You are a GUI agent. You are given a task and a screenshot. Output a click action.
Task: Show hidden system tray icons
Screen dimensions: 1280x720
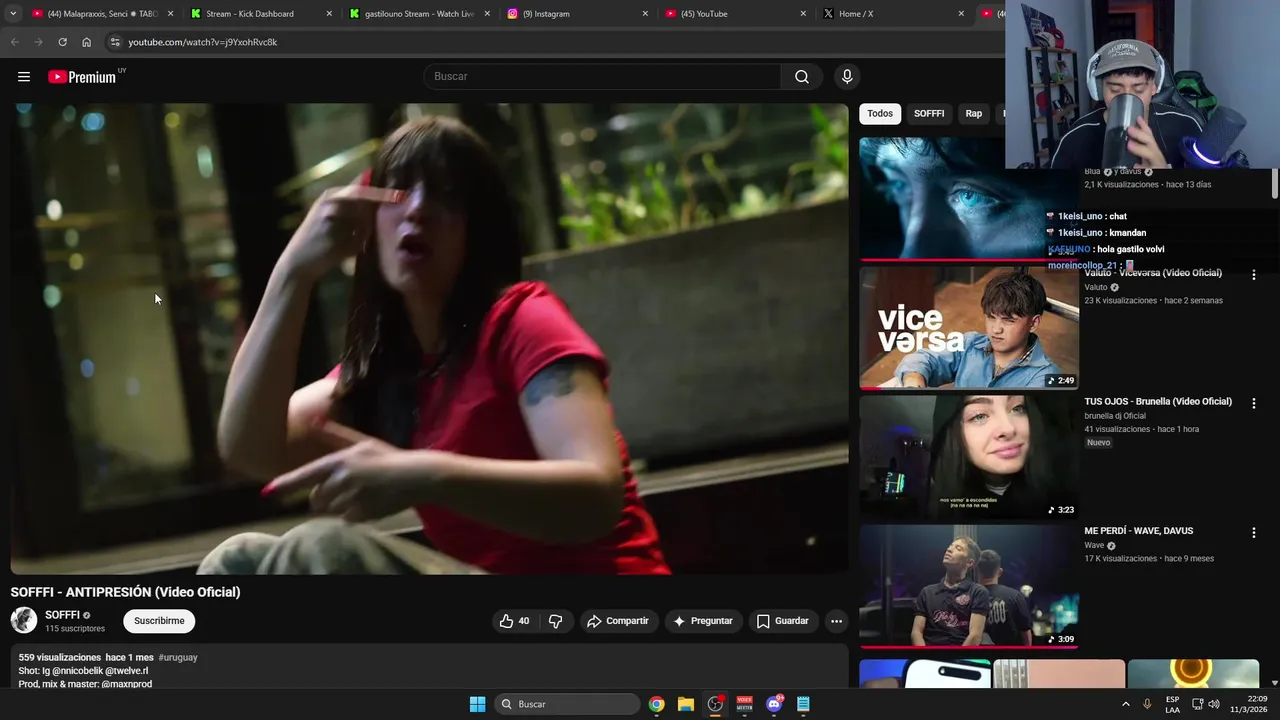(1125, 704)
